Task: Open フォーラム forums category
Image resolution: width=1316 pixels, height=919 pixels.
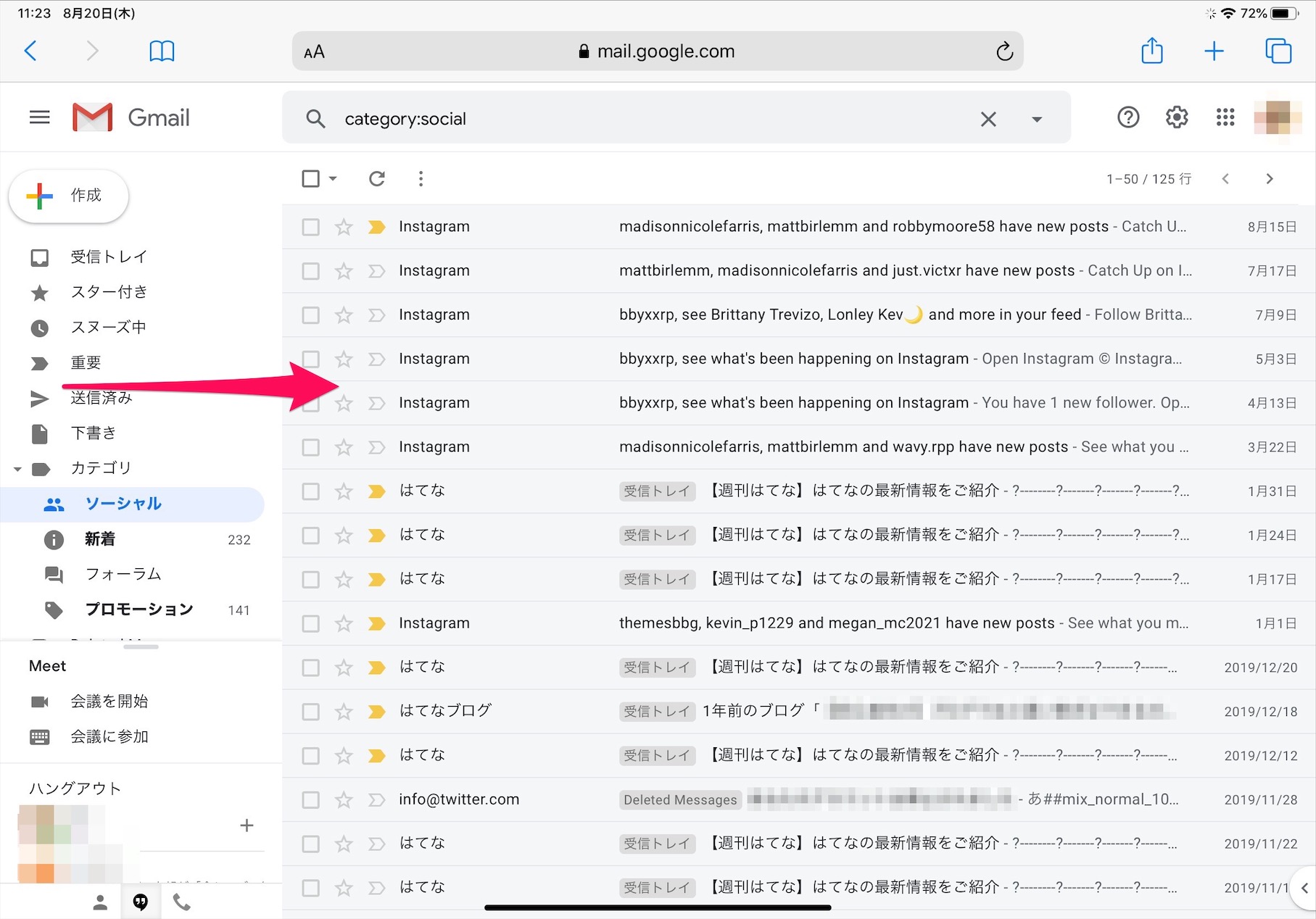Action: [x=132, y=574]
